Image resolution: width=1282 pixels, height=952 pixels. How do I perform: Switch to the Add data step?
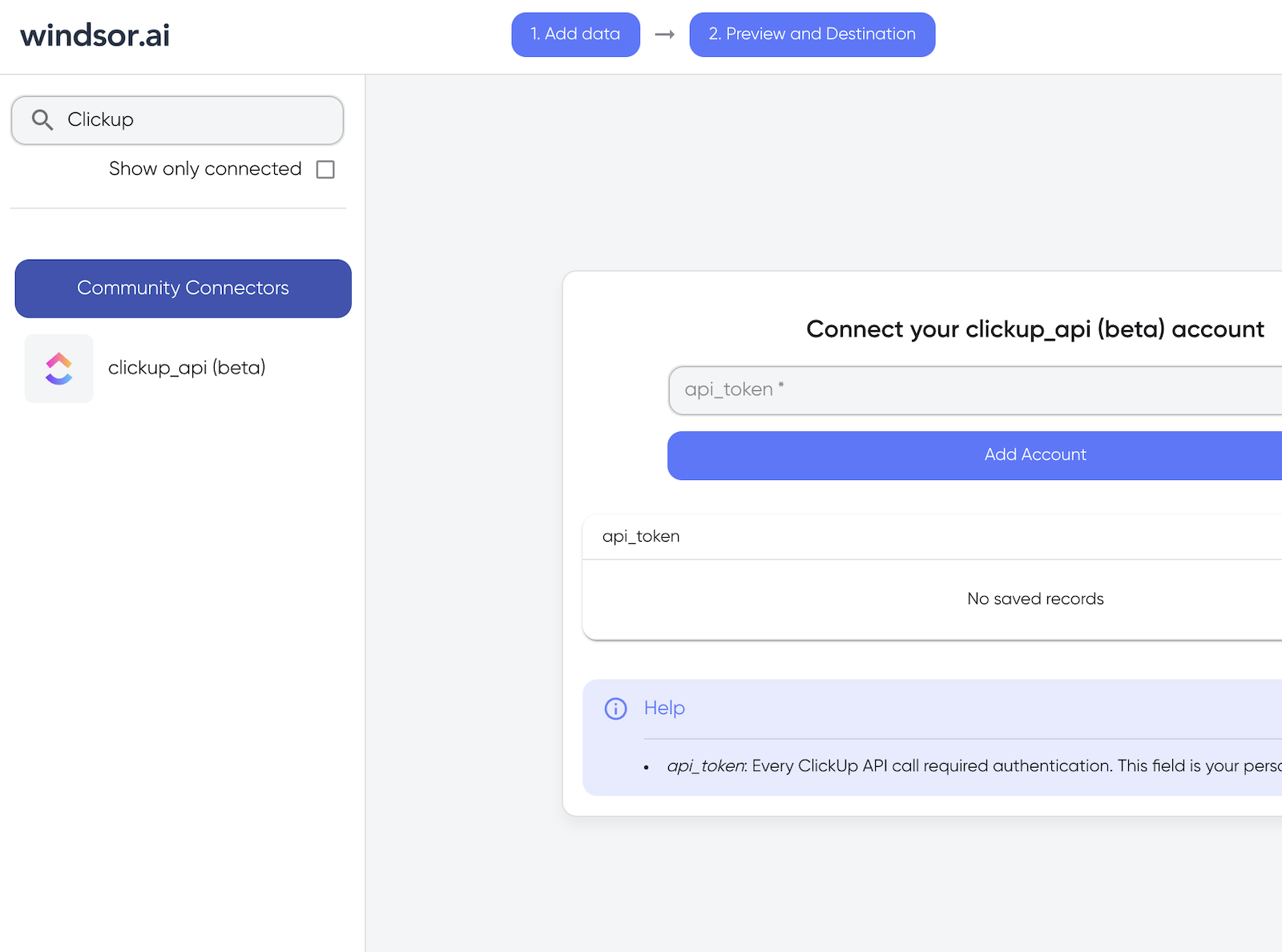click(575, 34)
